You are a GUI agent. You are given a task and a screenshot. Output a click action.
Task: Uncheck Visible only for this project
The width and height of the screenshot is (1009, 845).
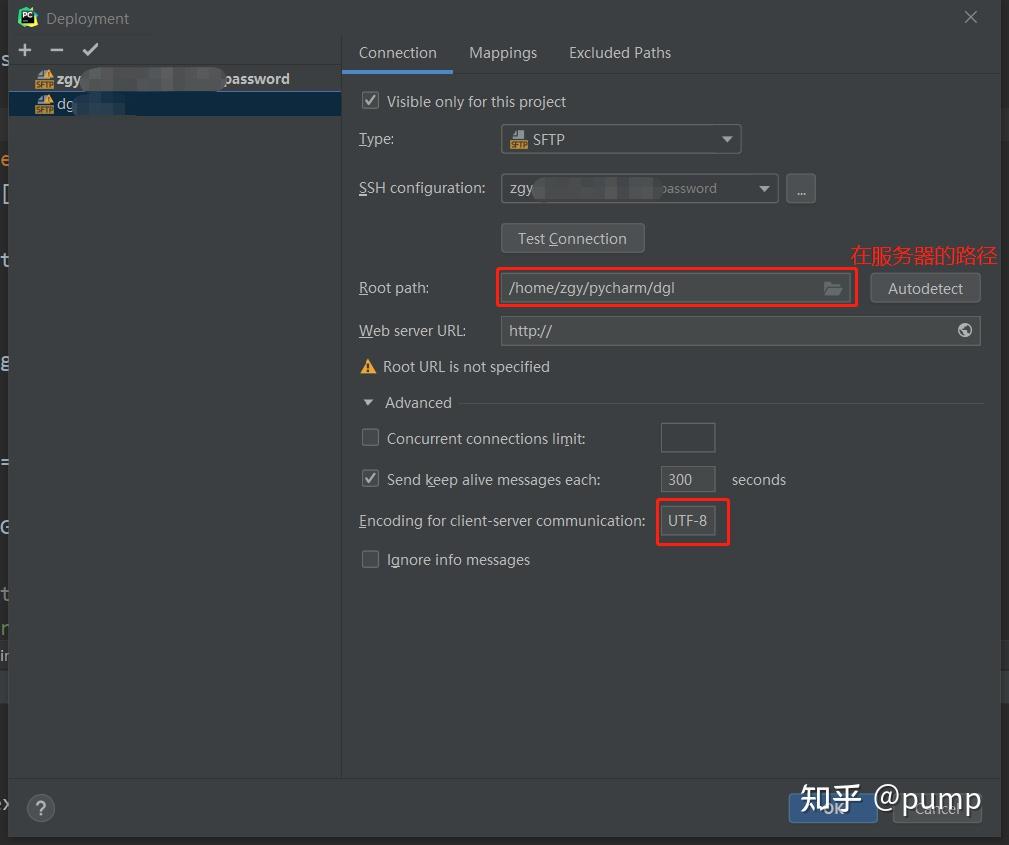tap(370, 101)
